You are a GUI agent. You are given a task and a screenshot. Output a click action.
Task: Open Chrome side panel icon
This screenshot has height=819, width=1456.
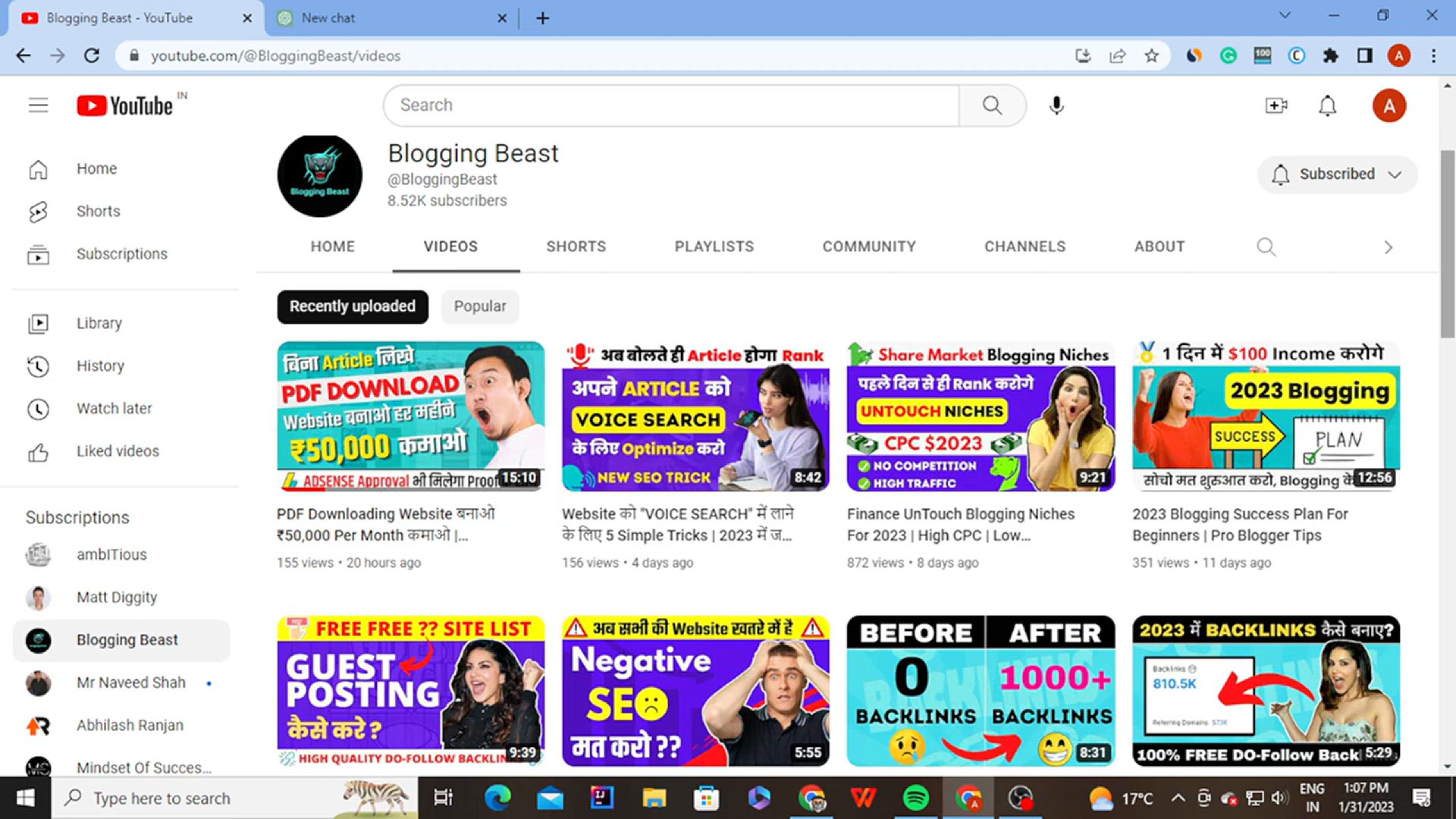(1365, 55)
